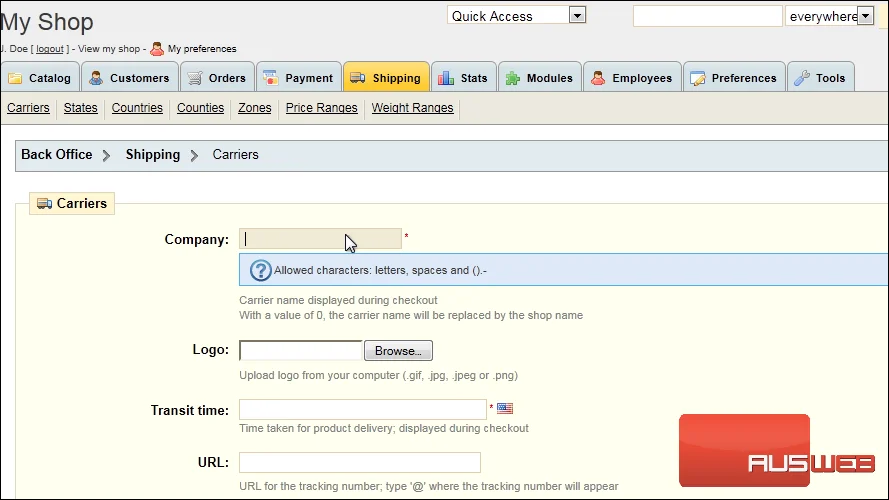
Task: Click the Shipping truck icon in tab
Action: click(x=358, y=78)
